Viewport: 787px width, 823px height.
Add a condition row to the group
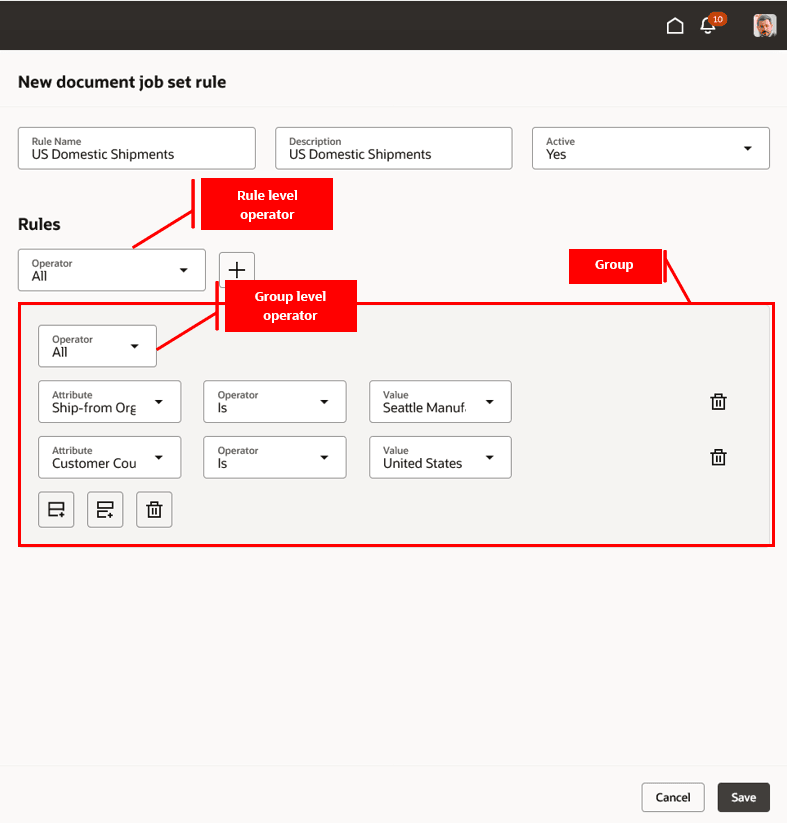[56, 510]
